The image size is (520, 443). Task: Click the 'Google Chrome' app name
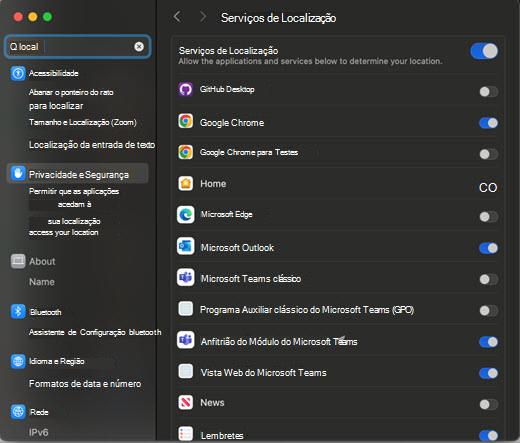tap(232, 123)
